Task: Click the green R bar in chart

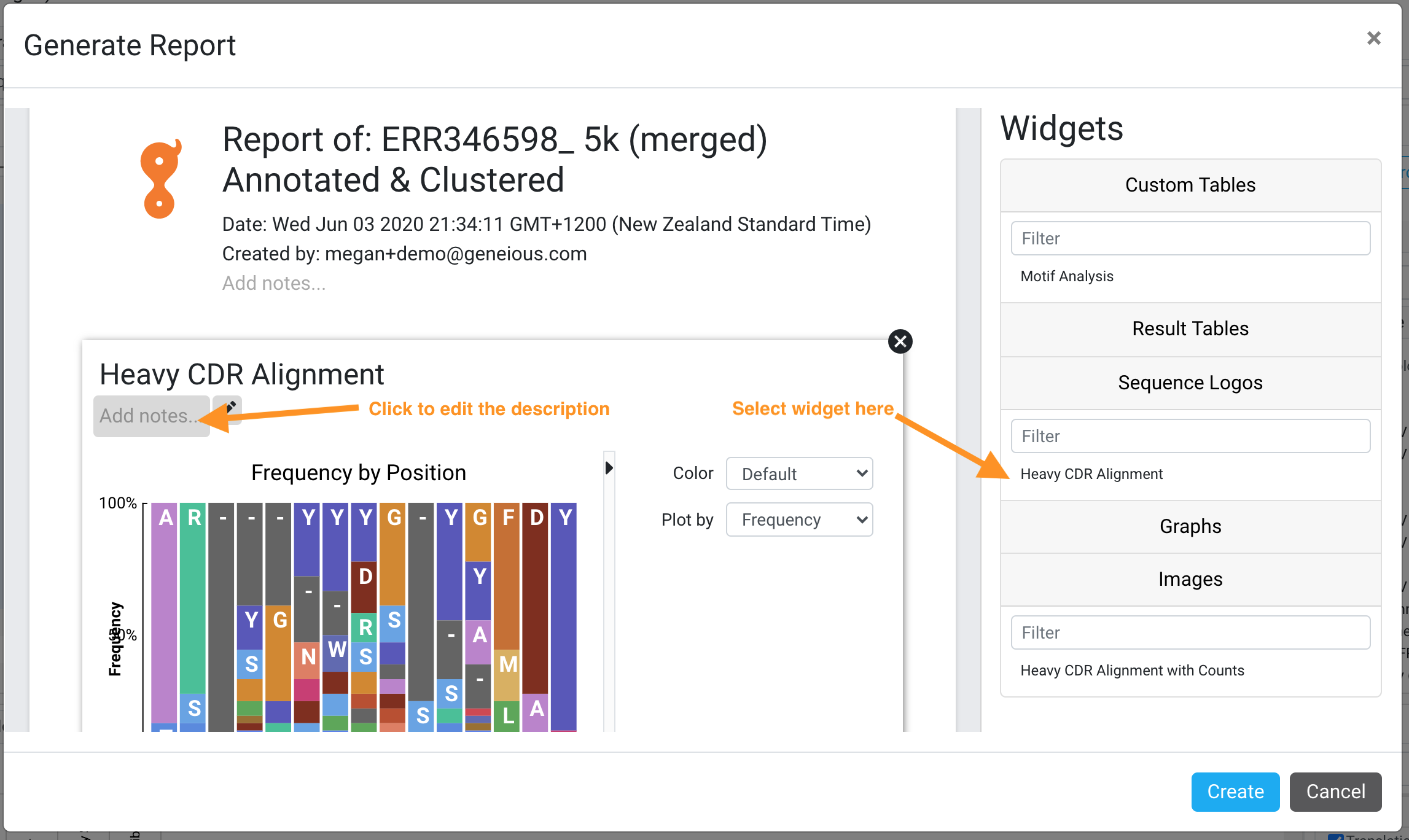Action: click(193, 598)
